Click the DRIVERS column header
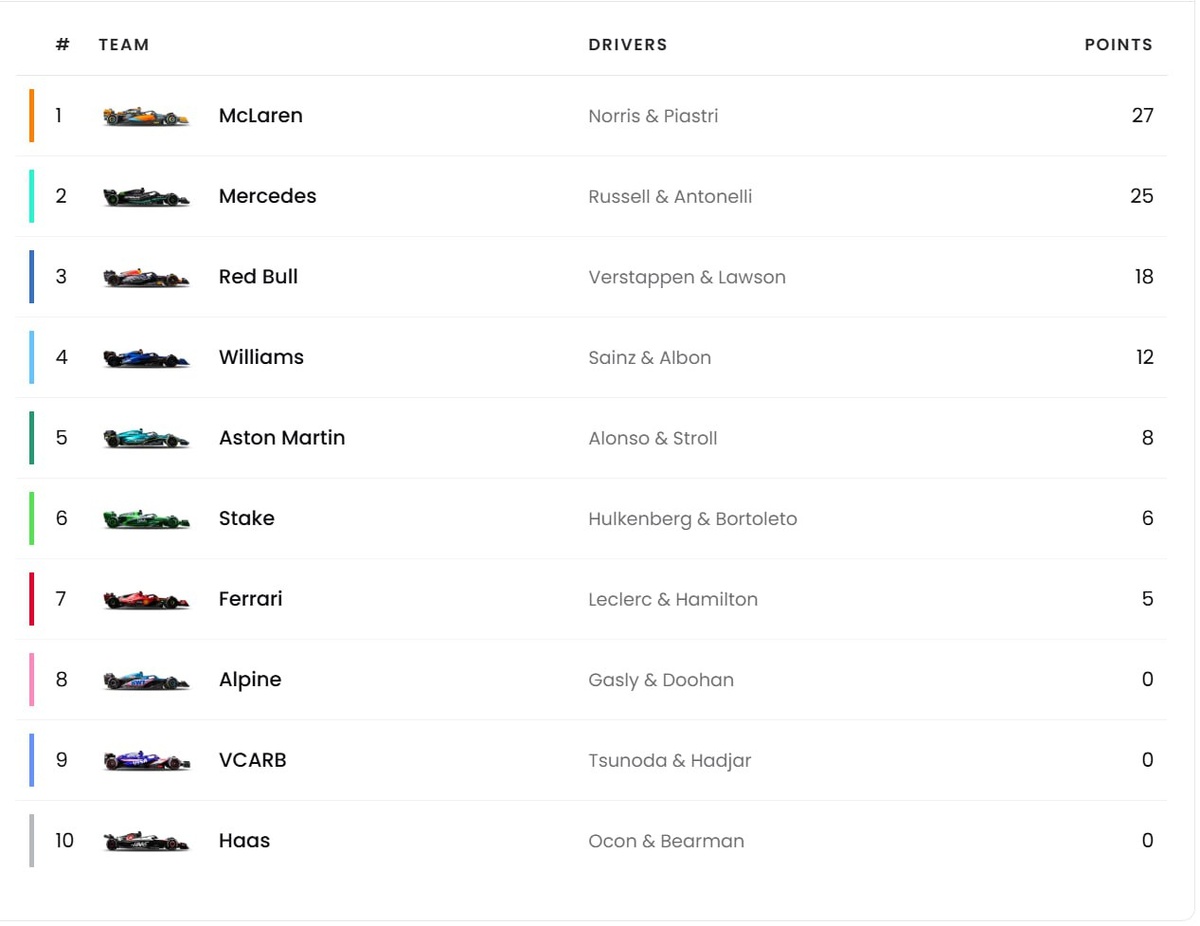1200x926 pixels. coord(628,45)
